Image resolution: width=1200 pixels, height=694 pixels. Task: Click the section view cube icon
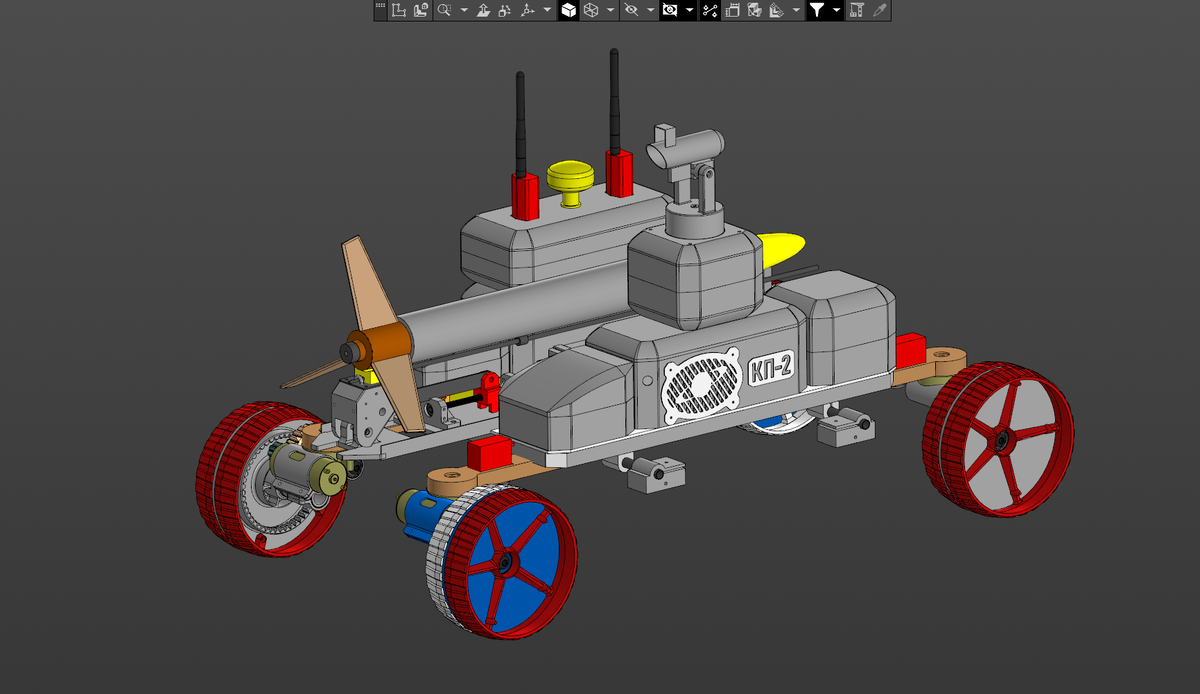754,10
